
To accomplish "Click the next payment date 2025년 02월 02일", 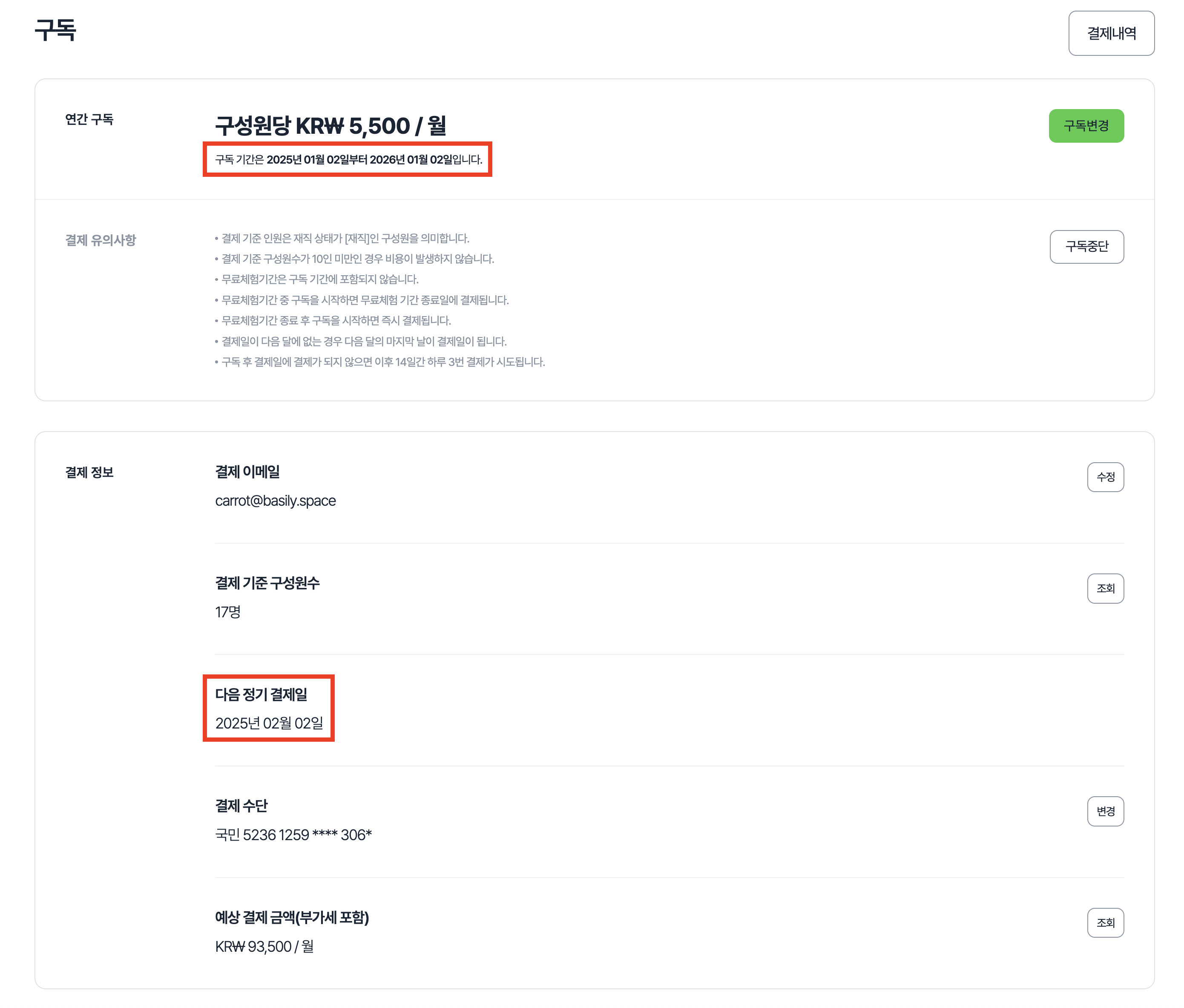I will click(x=269, y=723).
